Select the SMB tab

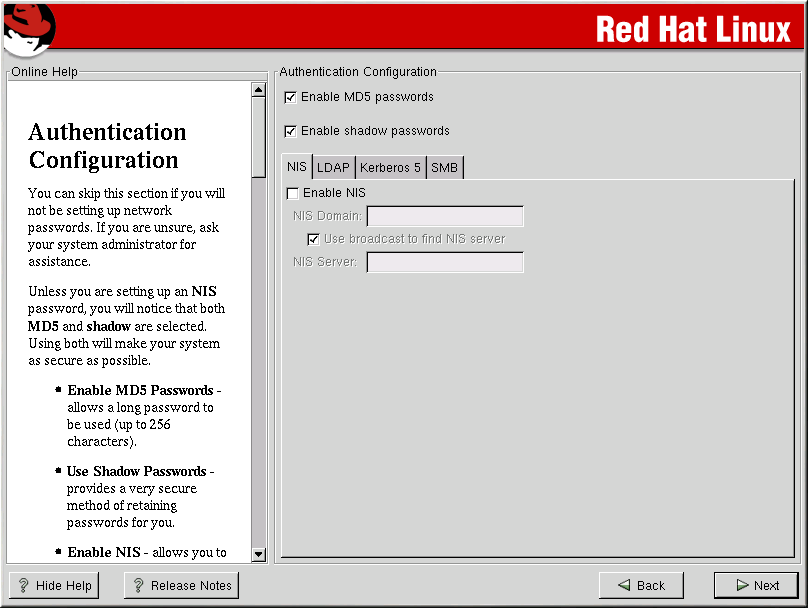click(444, 168)
